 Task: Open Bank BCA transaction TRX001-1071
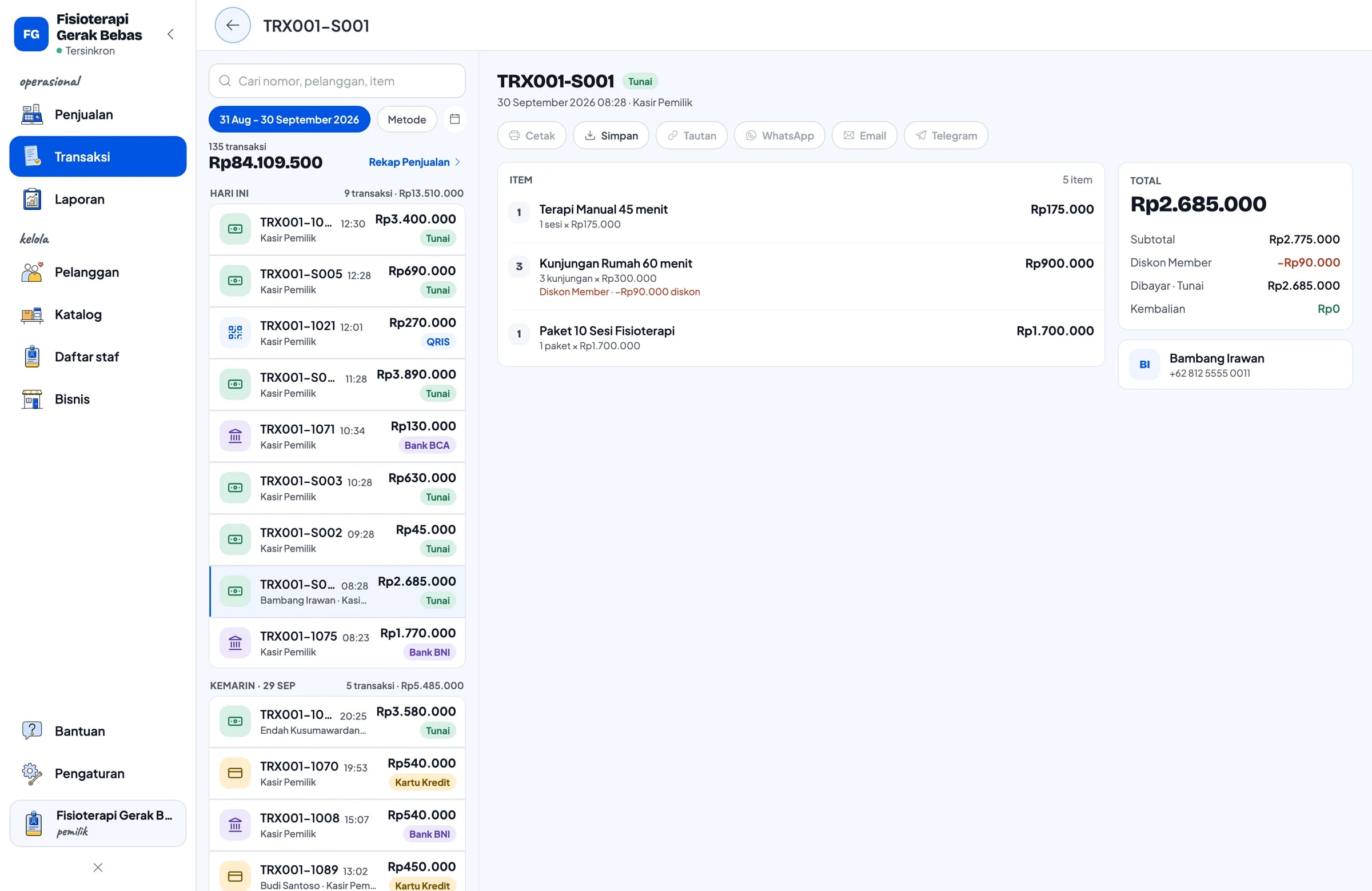tap(337, 436)
